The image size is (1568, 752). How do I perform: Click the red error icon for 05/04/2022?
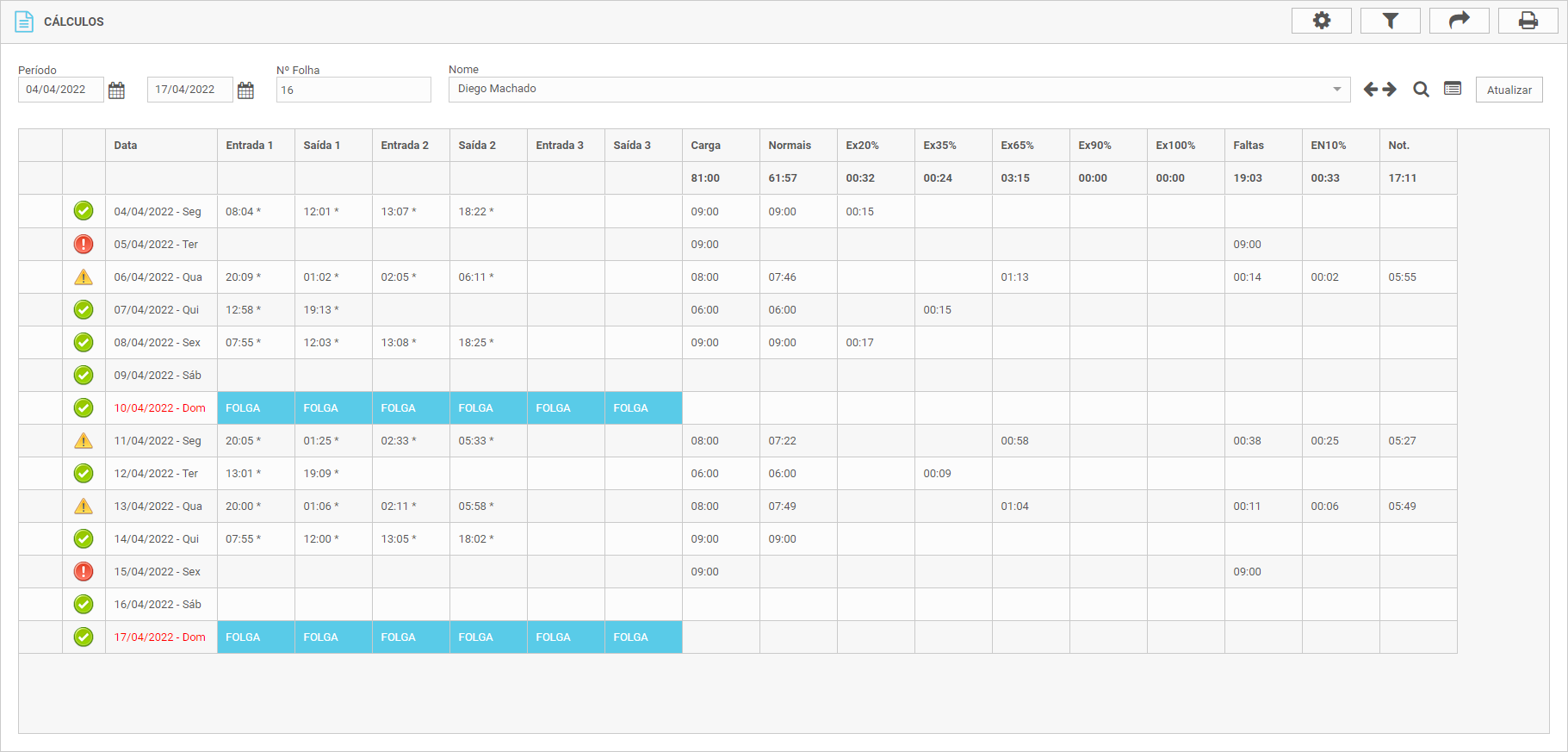point(84,245)
